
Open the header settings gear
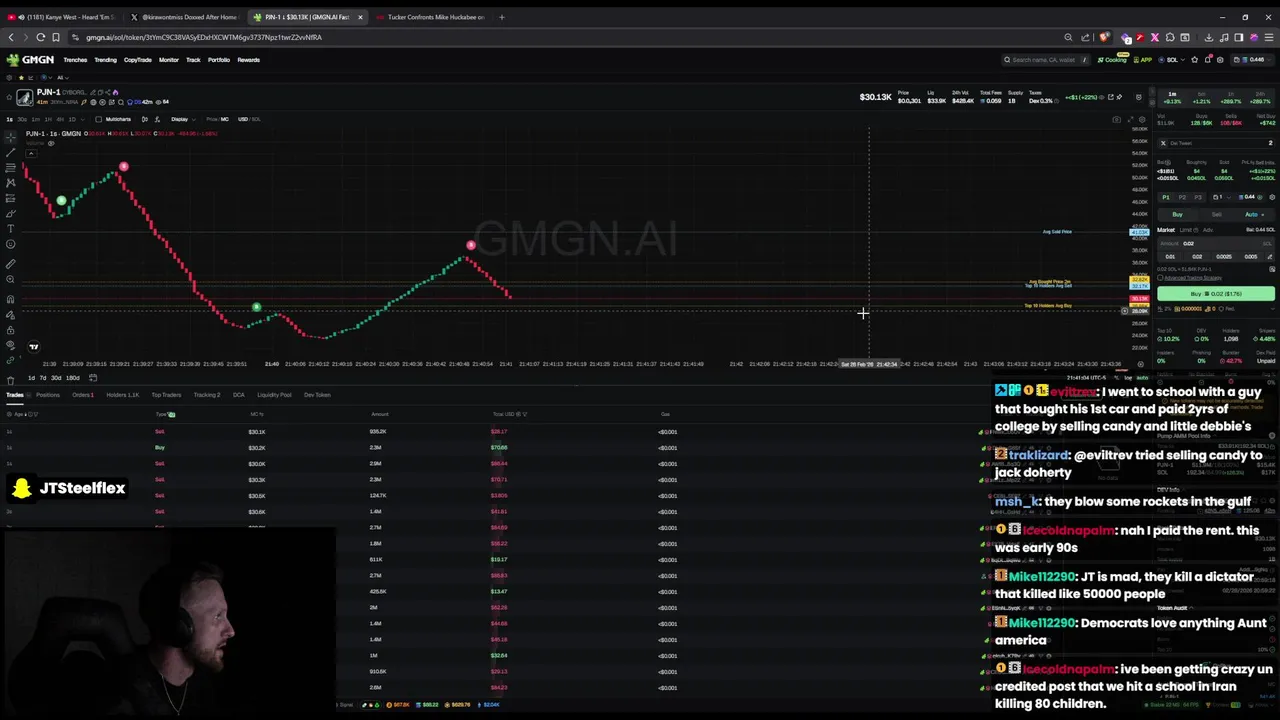click(1220, 60)
